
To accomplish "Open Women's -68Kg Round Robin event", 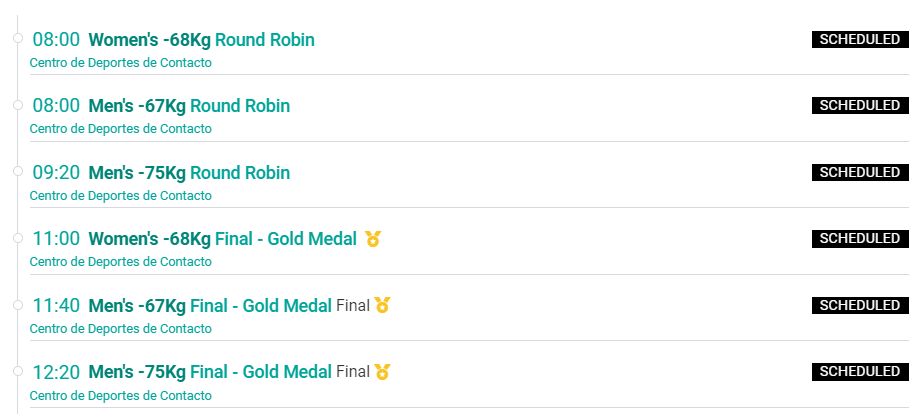I will tap(202, 40).
